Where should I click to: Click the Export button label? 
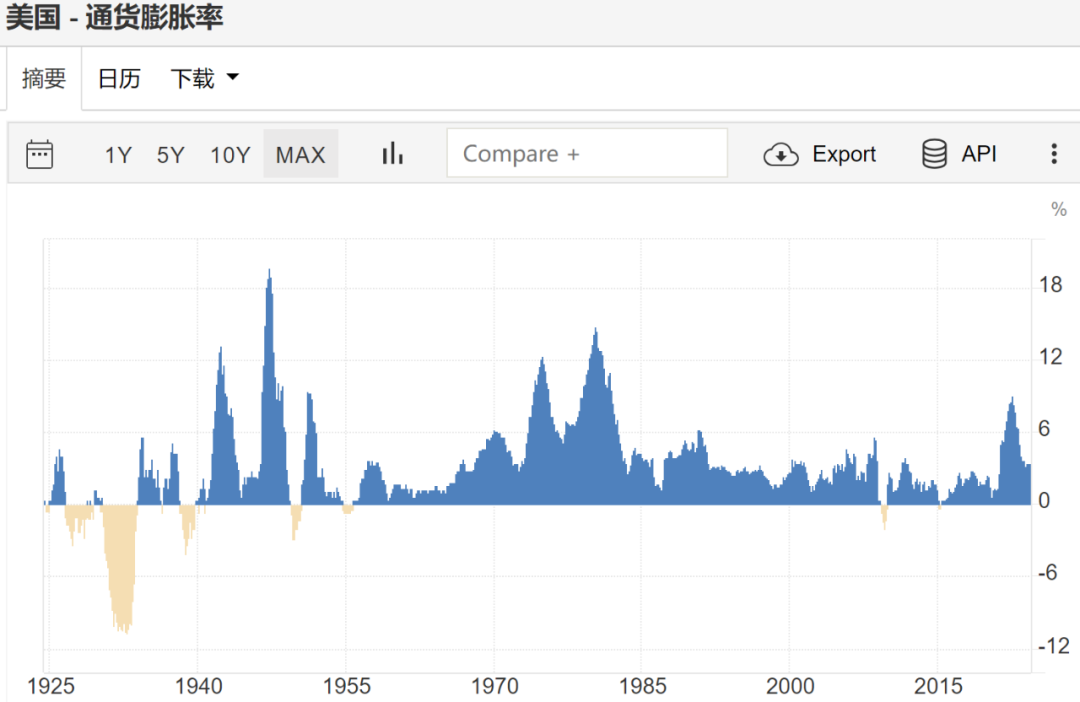(x=844, y=154)
